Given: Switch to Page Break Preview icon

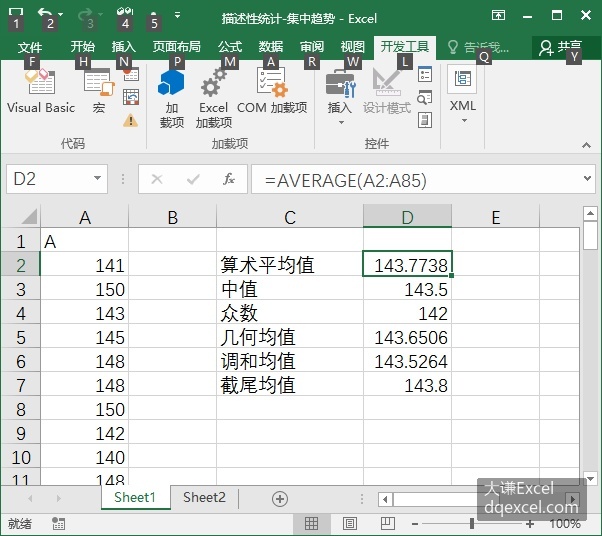Looking at the screenshot, I should click(x=387, y=523).
